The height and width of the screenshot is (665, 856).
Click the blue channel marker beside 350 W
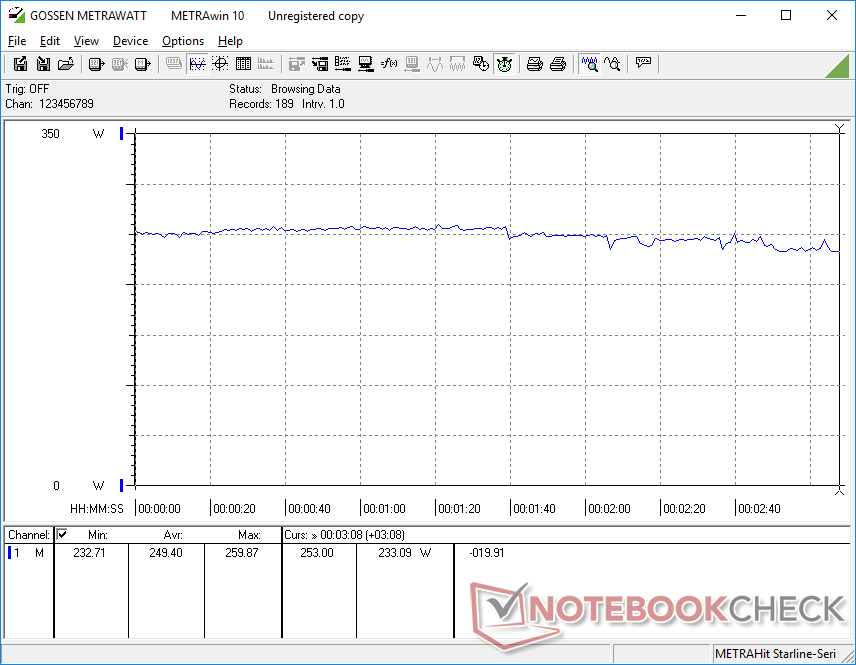tap(122, 133)
